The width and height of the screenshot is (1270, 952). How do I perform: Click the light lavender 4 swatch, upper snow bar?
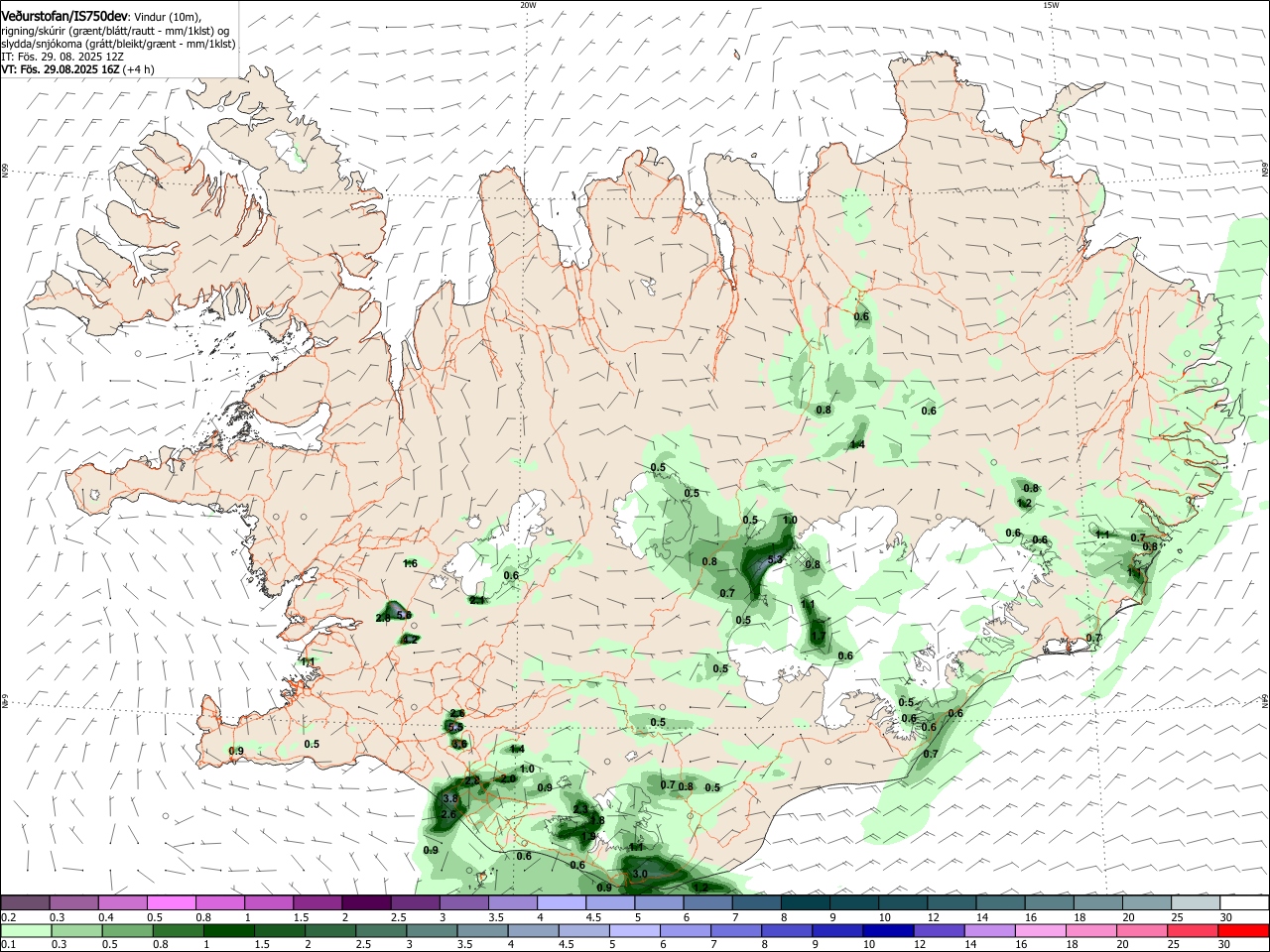(x=562, y=902)
